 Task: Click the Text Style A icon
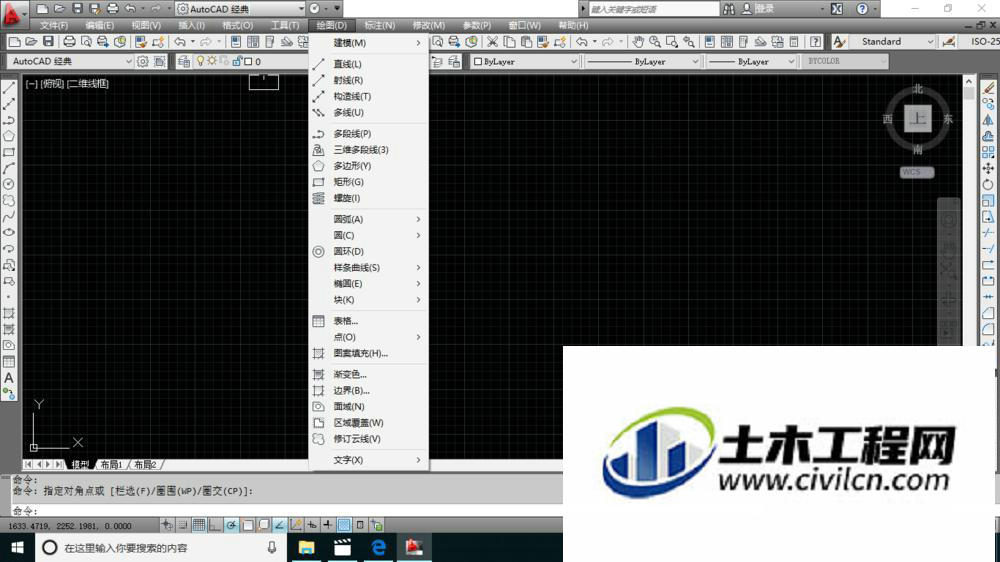(839, 42)
